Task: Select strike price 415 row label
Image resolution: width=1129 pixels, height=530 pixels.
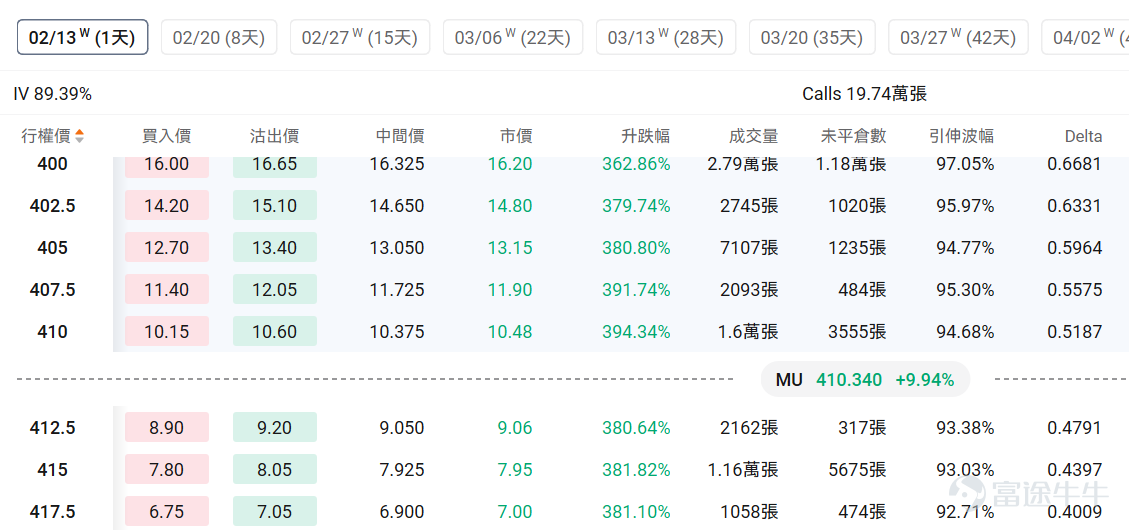Action: click(53, 470)
